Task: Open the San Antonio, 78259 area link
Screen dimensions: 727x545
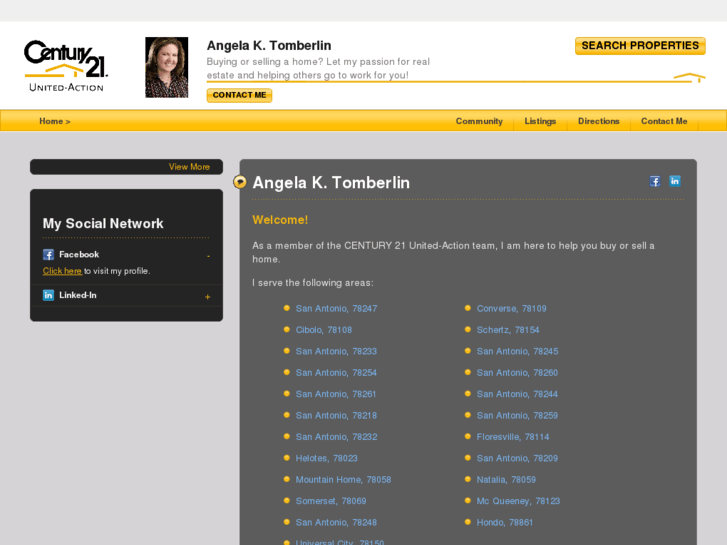Action: pos(517,415)
